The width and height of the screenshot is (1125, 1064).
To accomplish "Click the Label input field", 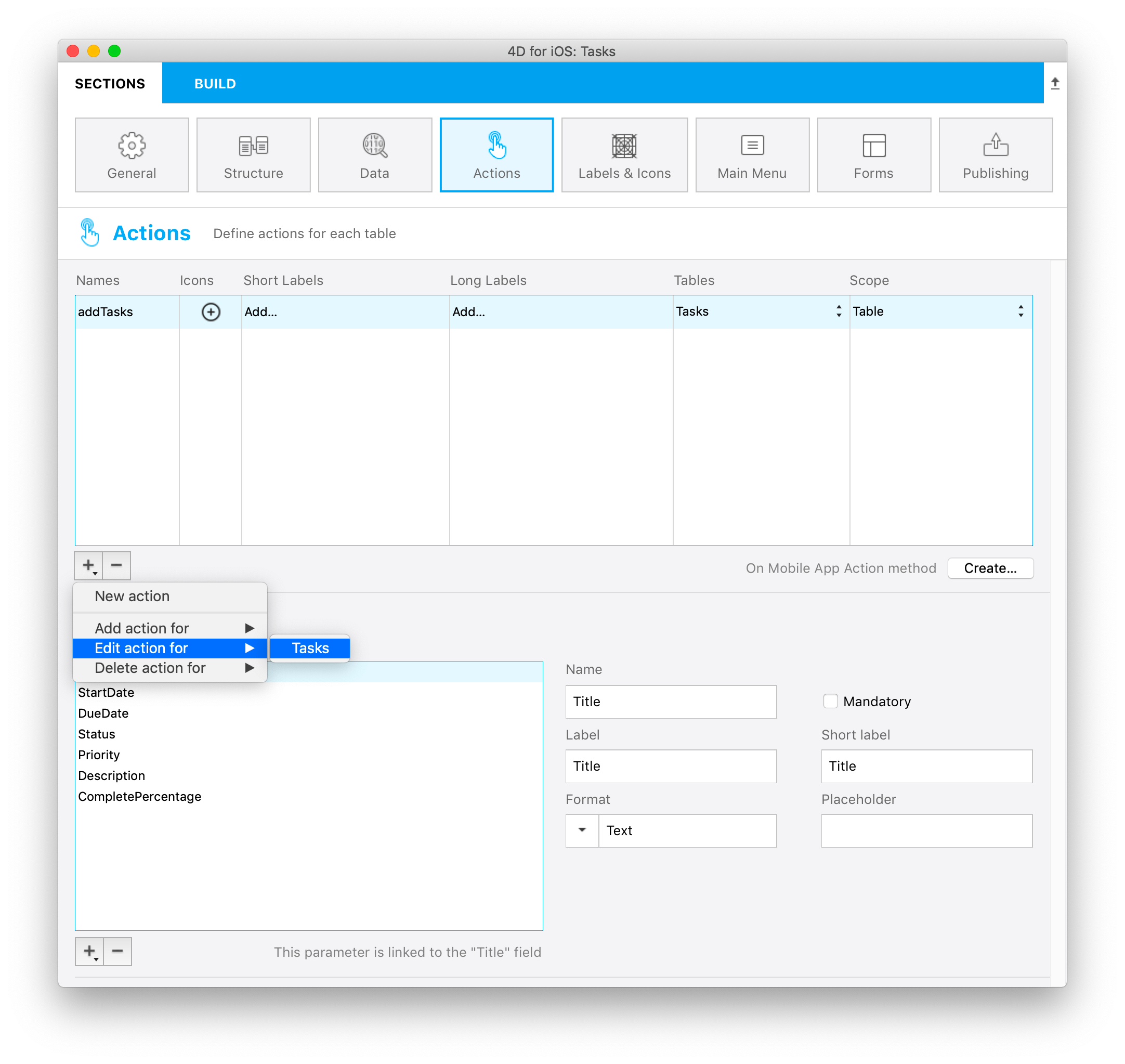I will 671,766.
